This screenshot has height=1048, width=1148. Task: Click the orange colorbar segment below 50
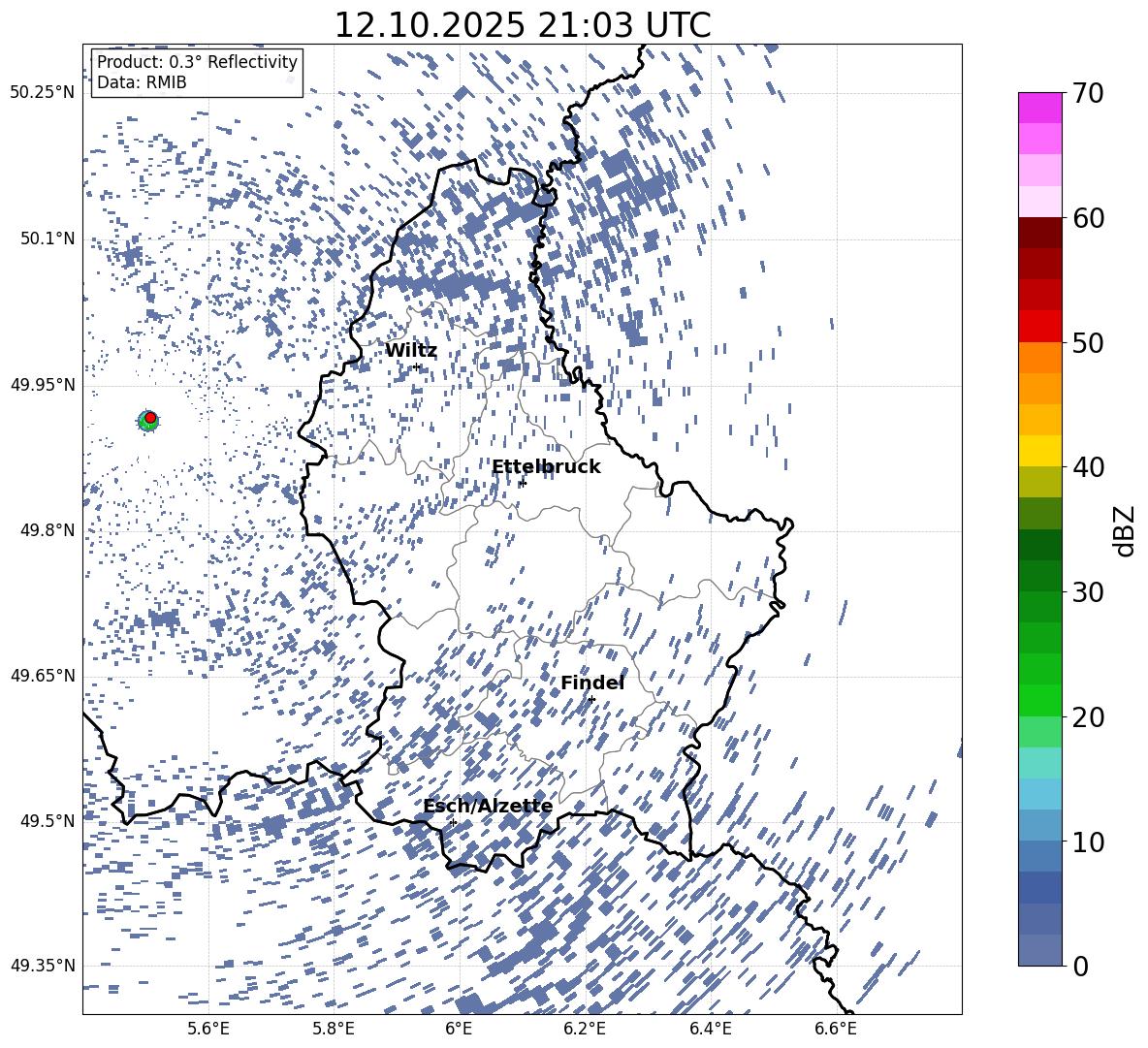coord(1039,357)
